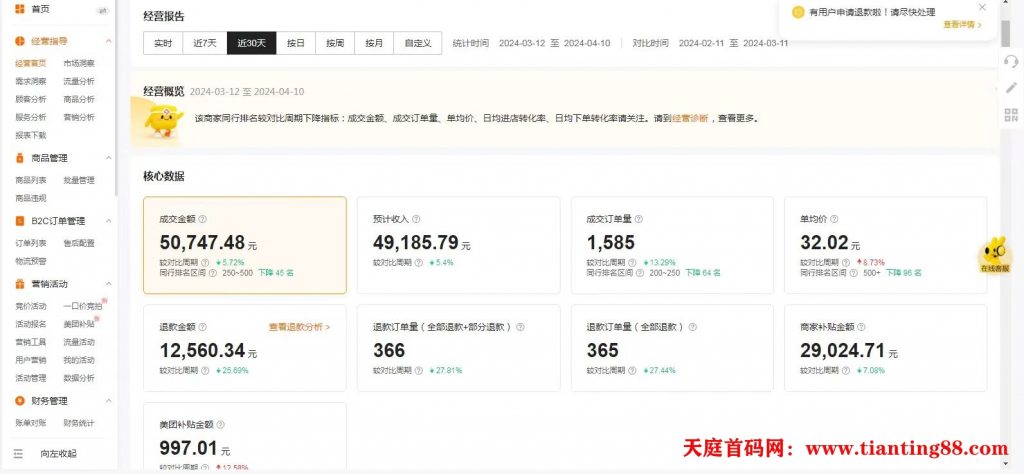Select the 商家补贴金额 29,024.71 data card

tap(886, 348)
